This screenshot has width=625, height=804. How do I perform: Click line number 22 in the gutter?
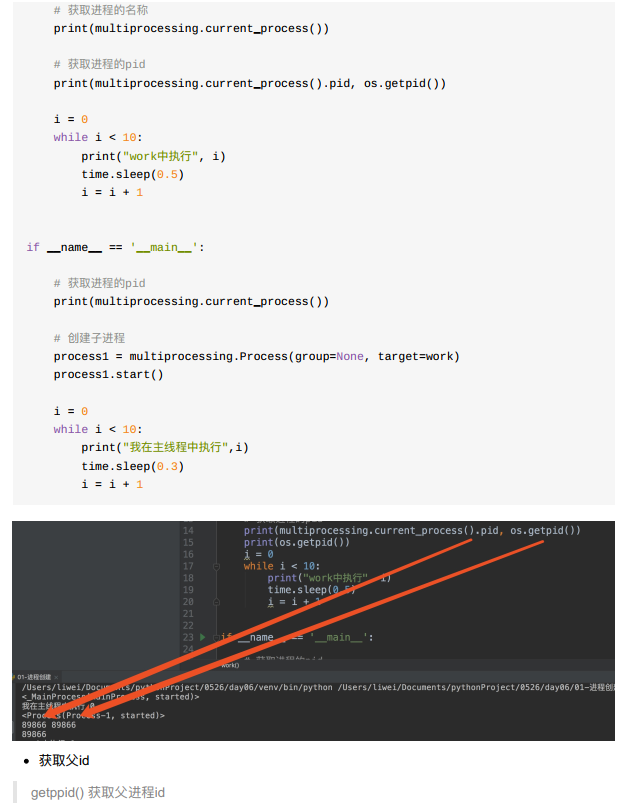pos(188,626)
